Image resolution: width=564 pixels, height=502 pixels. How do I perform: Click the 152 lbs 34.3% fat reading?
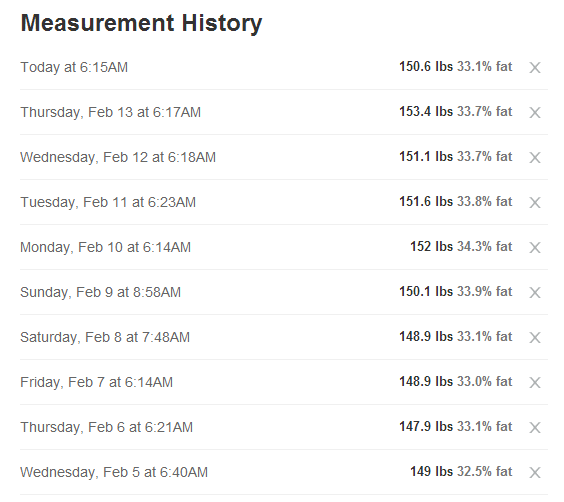461,247
